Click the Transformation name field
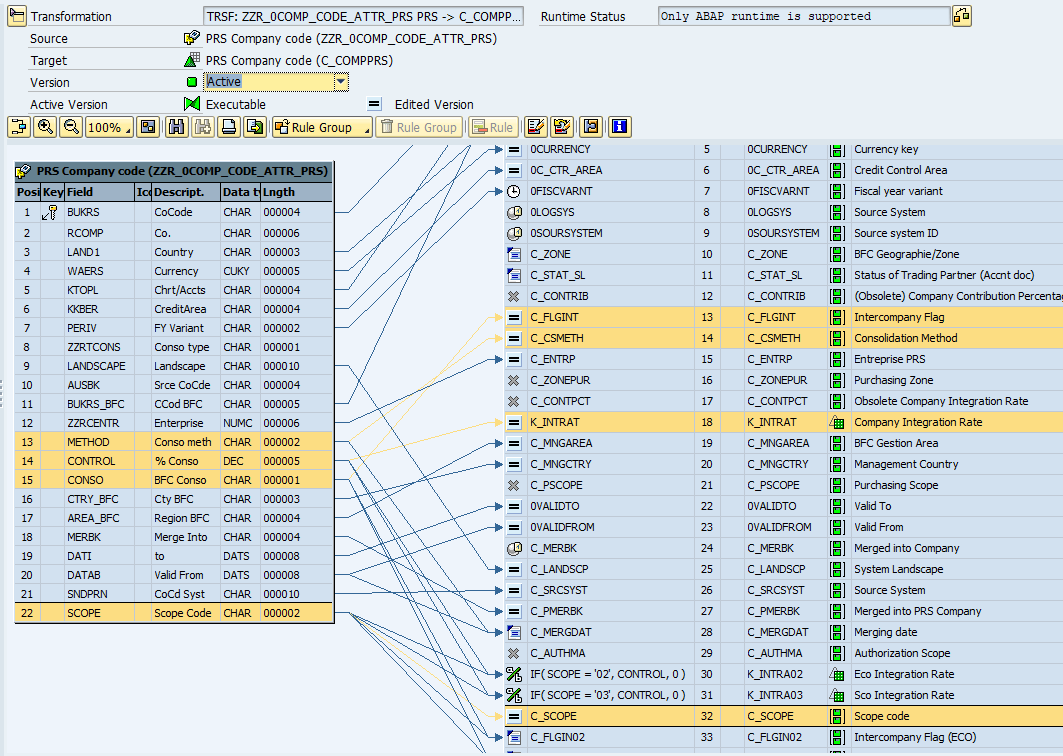 (363, 17)
